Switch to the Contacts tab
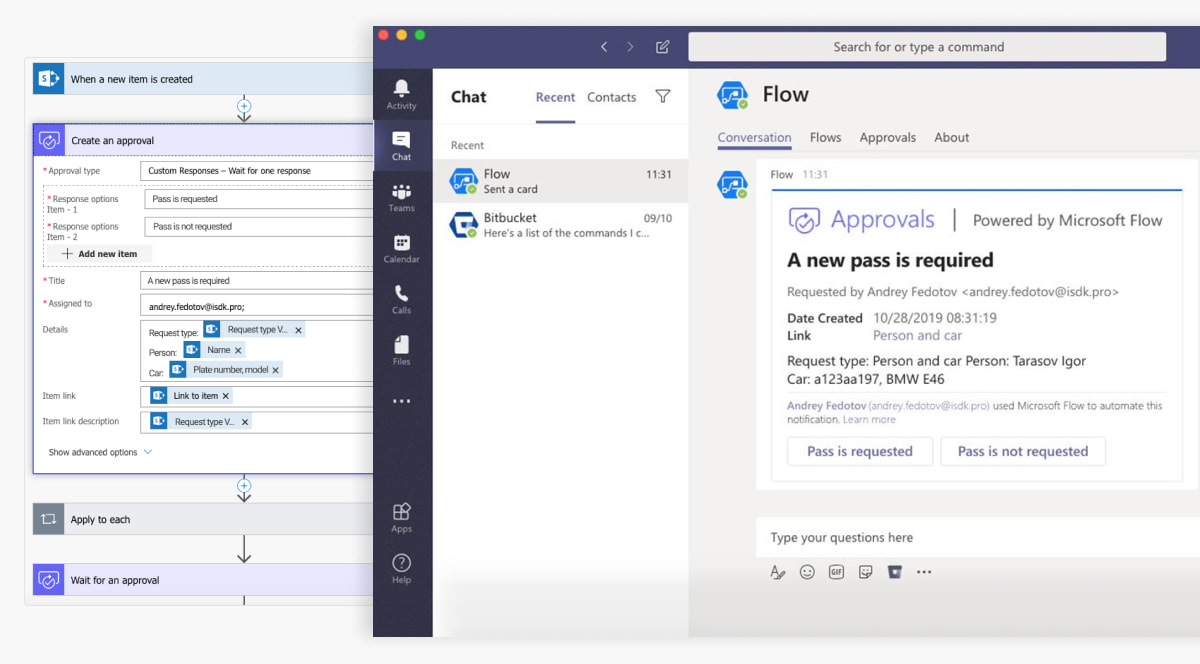Viewport: 1200px width, 664px height. coord(611,97)
